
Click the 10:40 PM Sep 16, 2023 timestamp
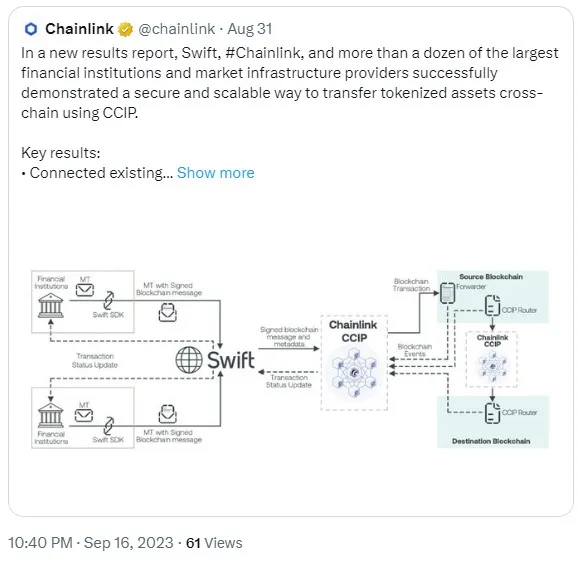point(91,543)
